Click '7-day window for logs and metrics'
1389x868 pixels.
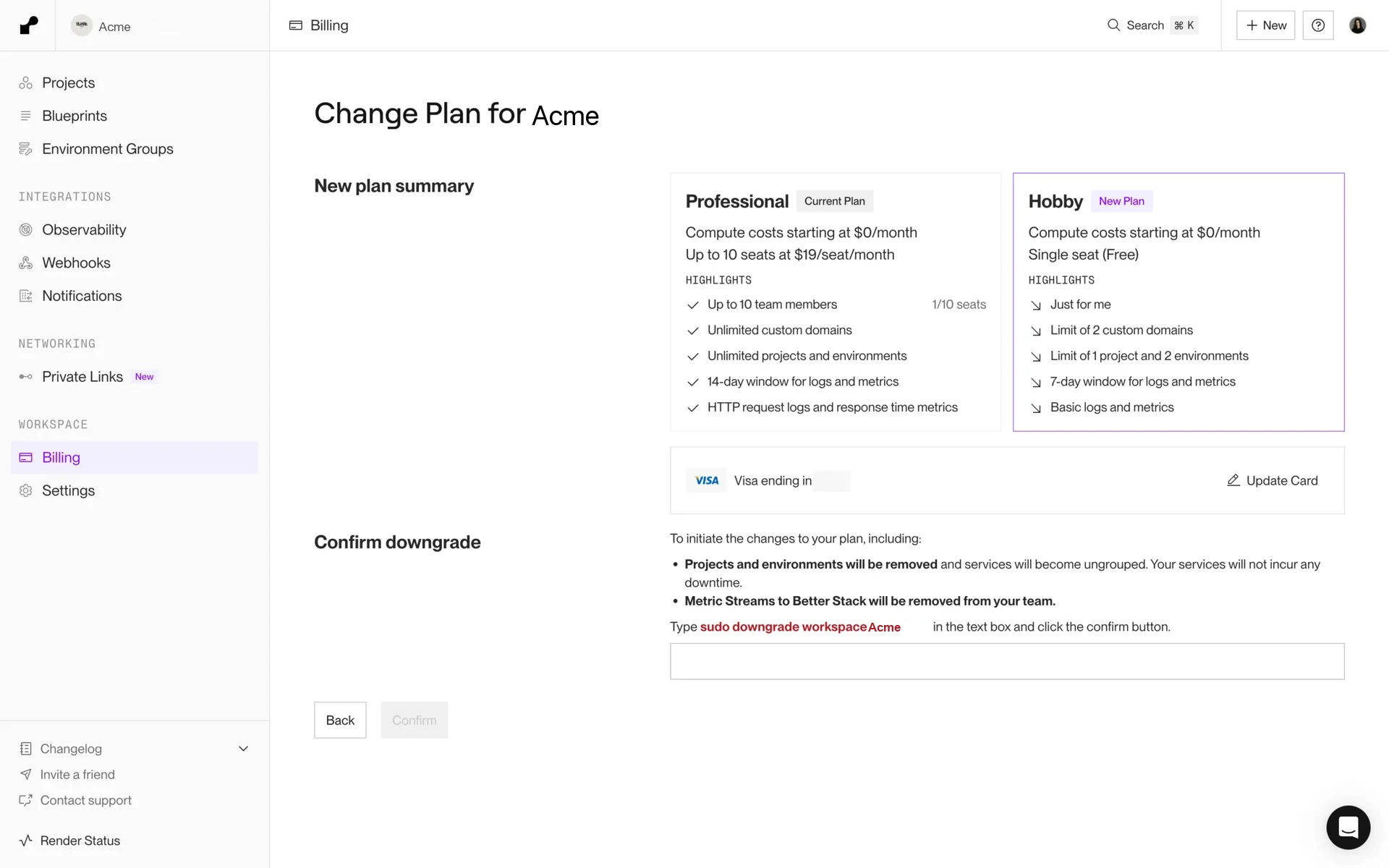tap(1142, 382)
